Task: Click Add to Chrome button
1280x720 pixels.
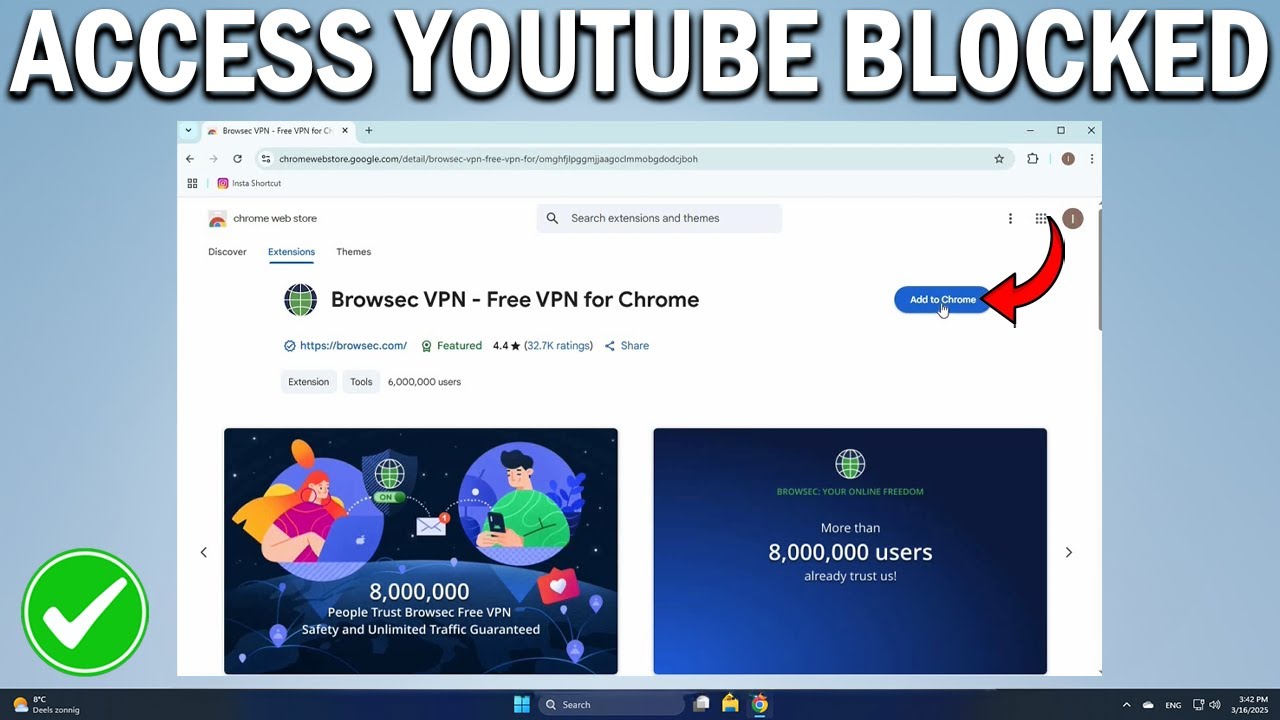Action: tap(942, 299)
